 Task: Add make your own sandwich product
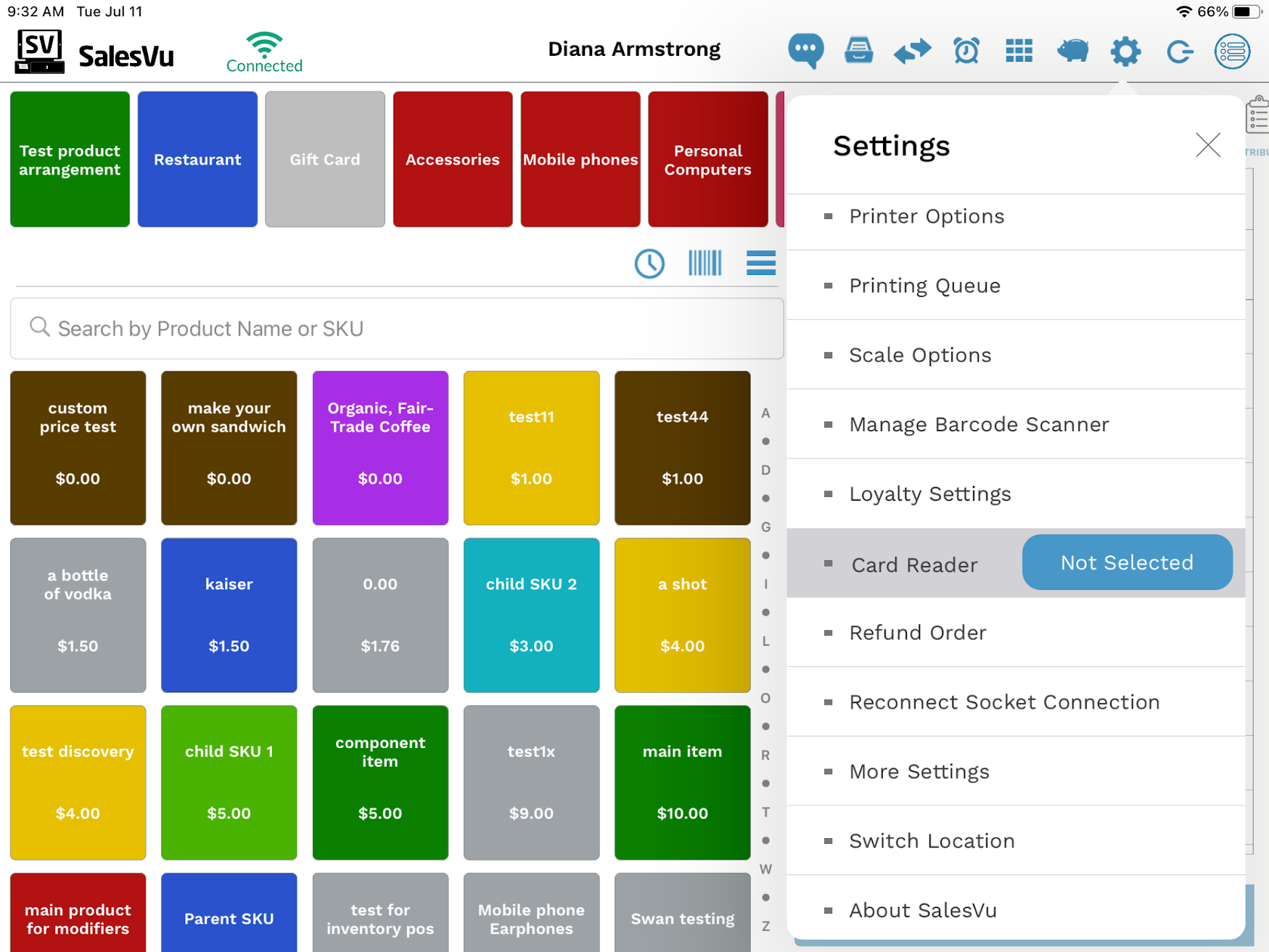(x=229, y=448)
